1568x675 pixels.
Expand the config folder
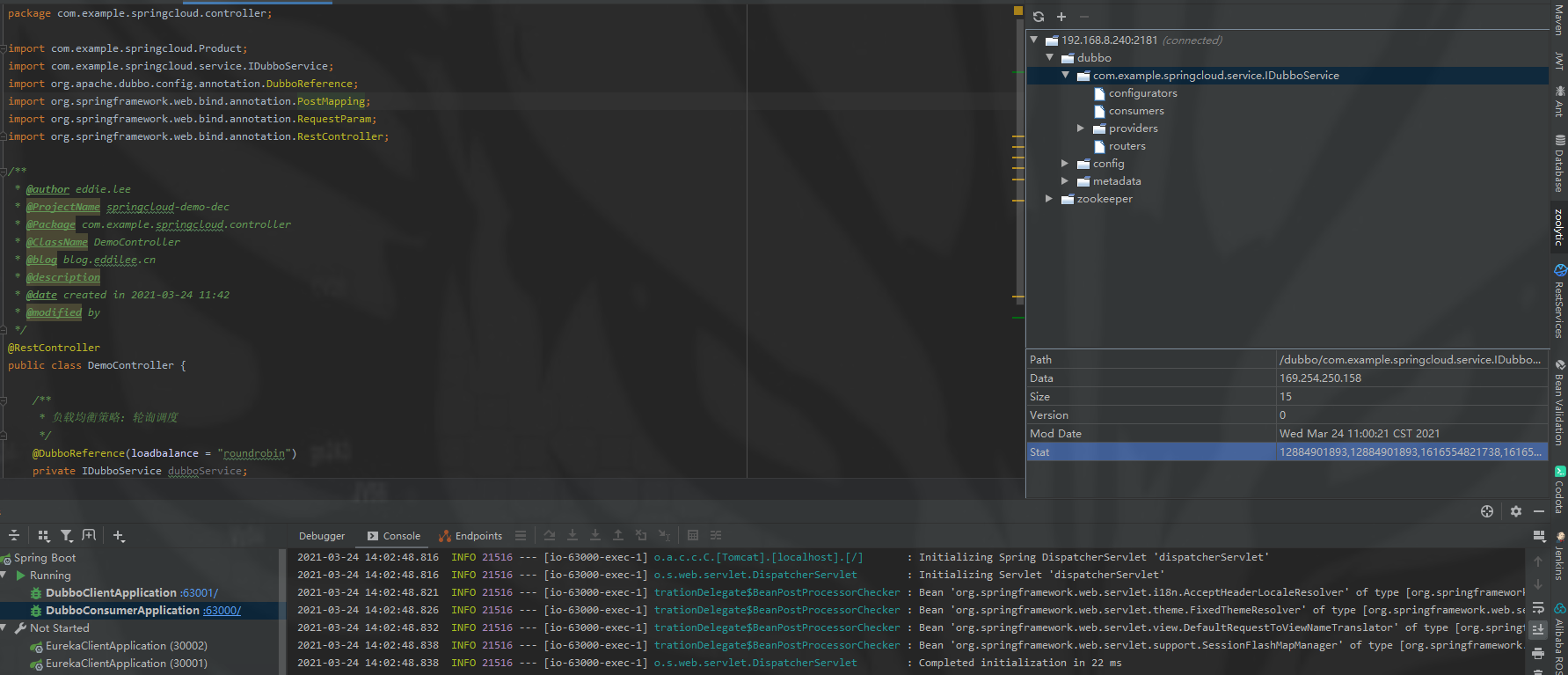(1065, 164)
